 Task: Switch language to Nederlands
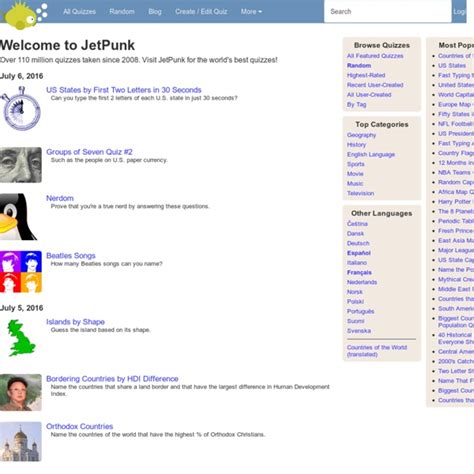click(362, 282)
